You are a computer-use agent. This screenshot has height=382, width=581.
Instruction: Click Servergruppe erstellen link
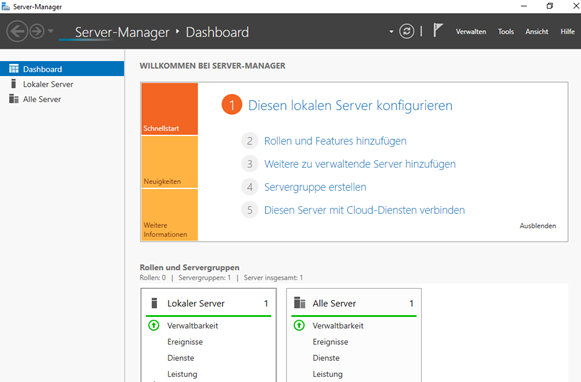(x=315, y=187)
